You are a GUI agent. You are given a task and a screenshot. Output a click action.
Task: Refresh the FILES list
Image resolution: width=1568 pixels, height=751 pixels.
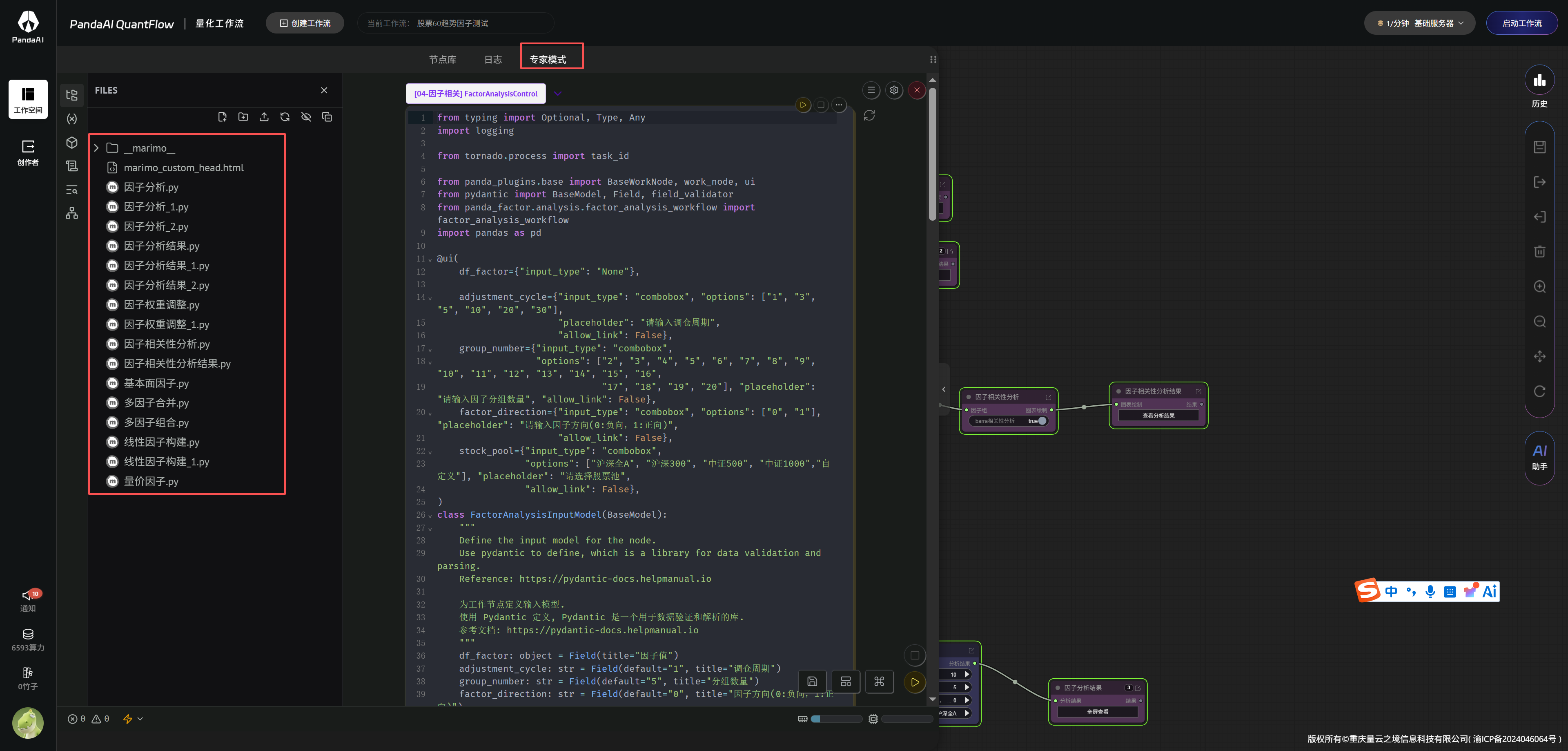285,117
